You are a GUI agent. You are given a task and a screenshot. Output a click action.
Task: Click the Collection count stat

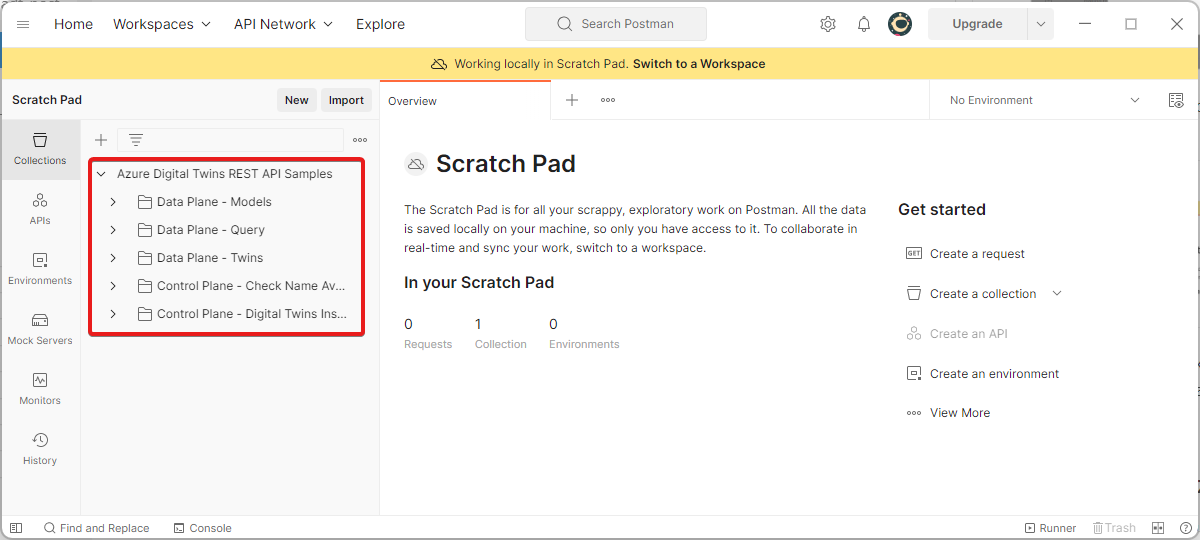pyautogui.click(x=500, y=333)
